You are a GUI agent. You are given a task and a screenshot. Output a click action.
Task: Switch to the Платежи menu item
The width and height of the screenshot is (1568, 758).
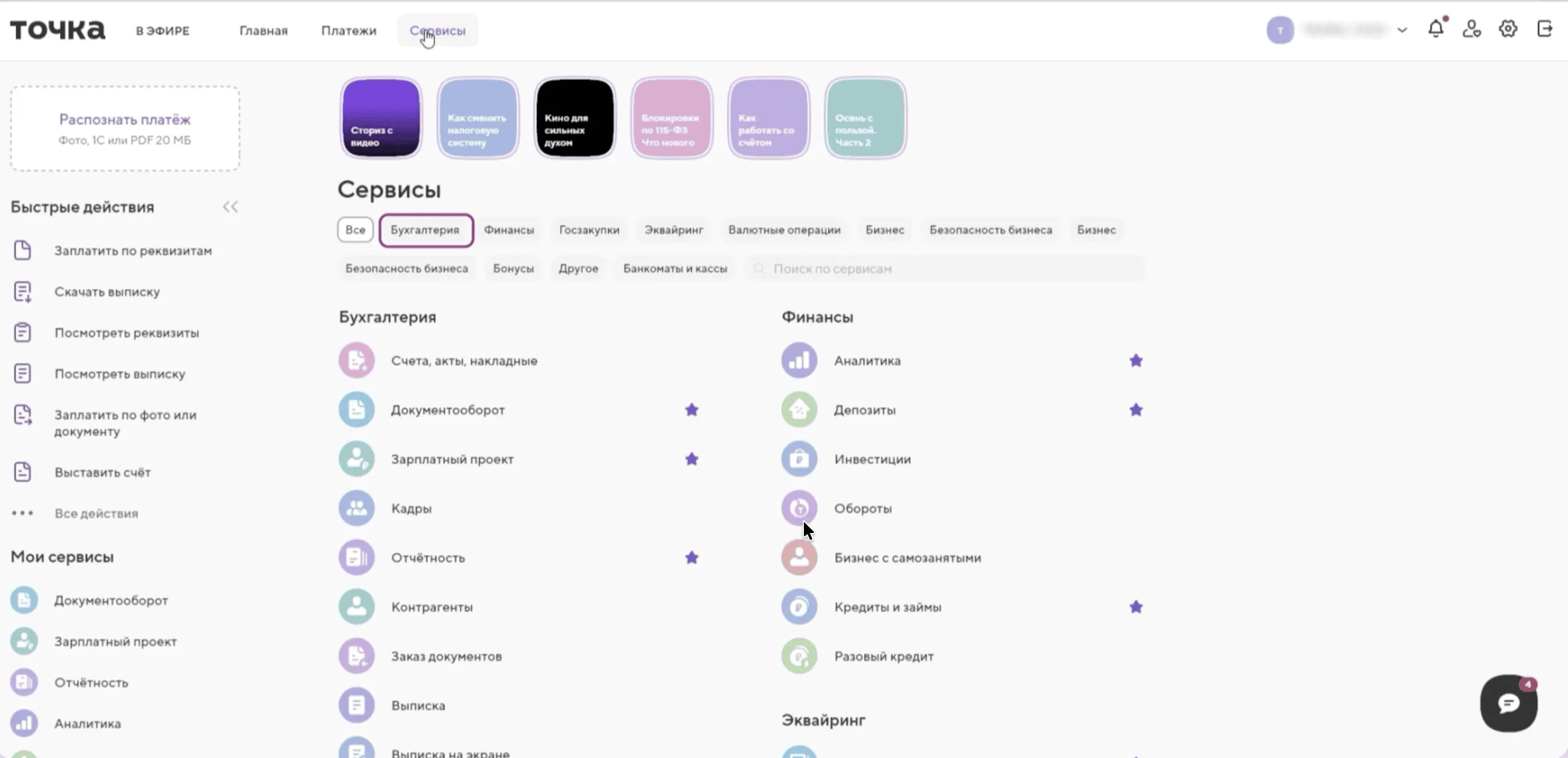pos(349,31)
